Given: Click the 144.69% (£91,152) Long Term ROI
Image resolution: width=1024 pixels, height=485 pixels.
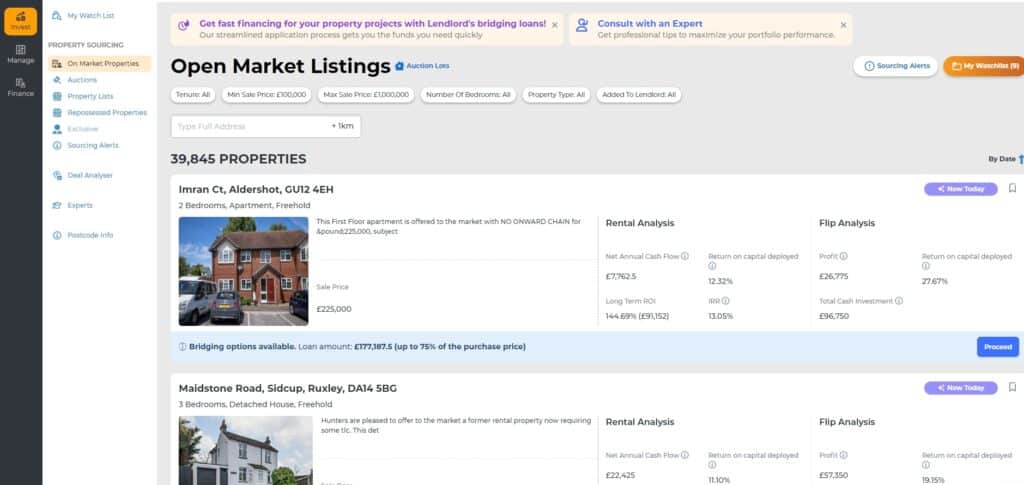Looking at the screenshot, I should coord(637,316).
